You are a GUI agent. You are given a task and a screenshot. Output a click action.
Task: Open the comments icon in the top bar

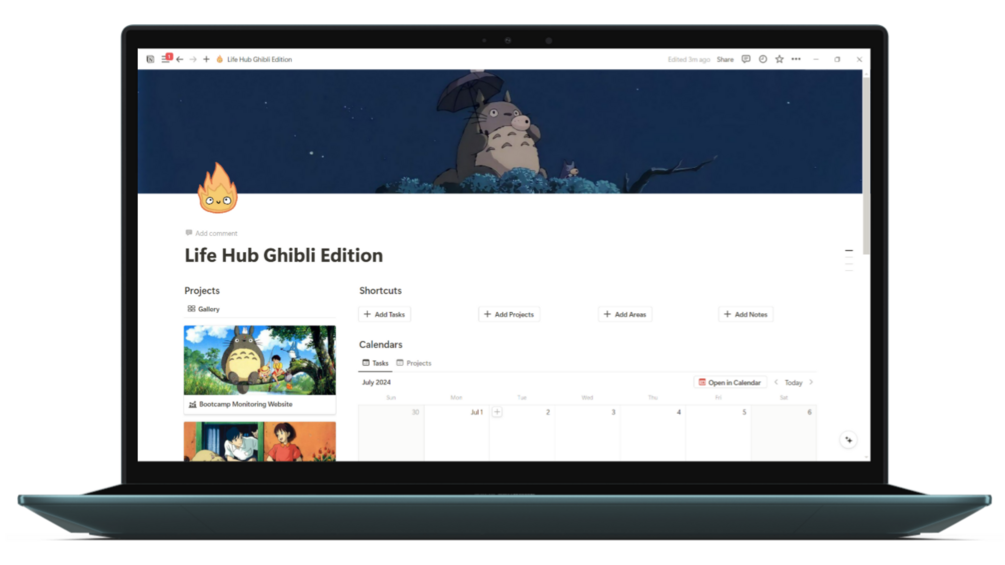coord(745,59)
